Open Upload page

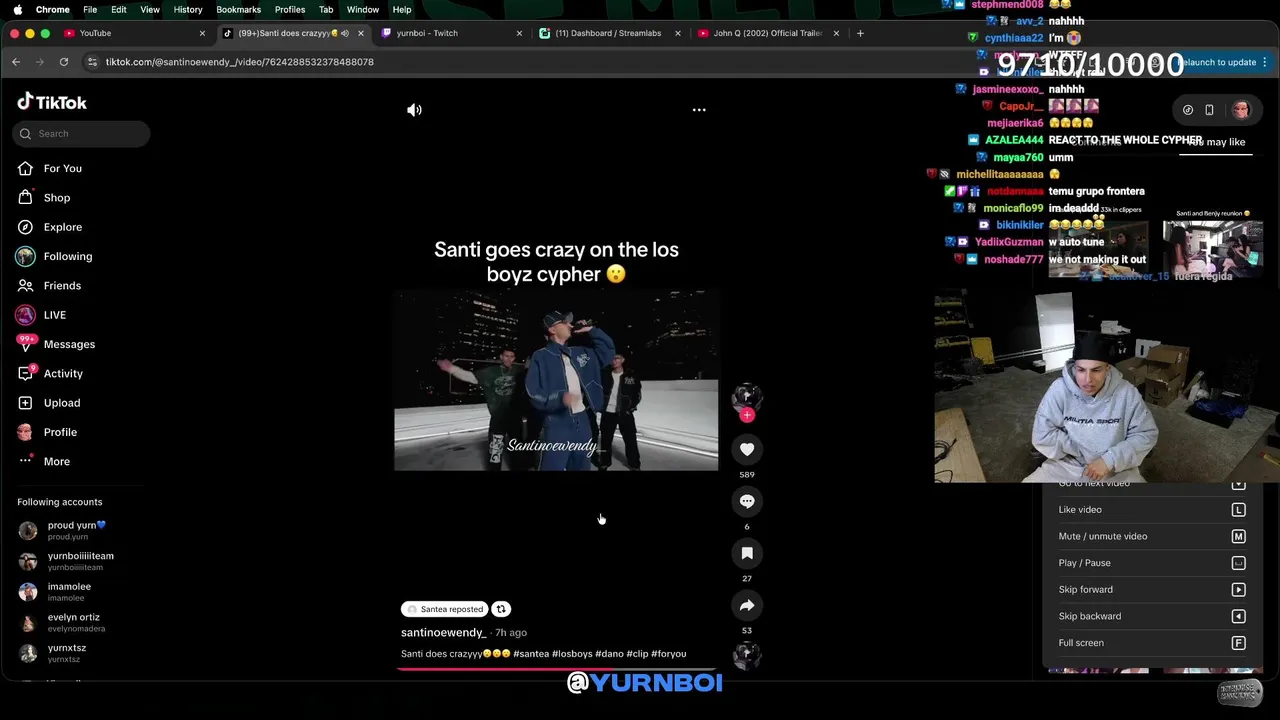pyautogui.click(x=49, y=403)
